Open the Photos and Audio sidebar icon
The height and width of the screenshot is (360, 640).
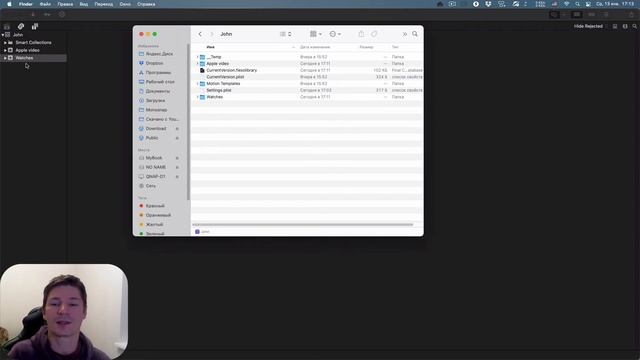[21, 27]
